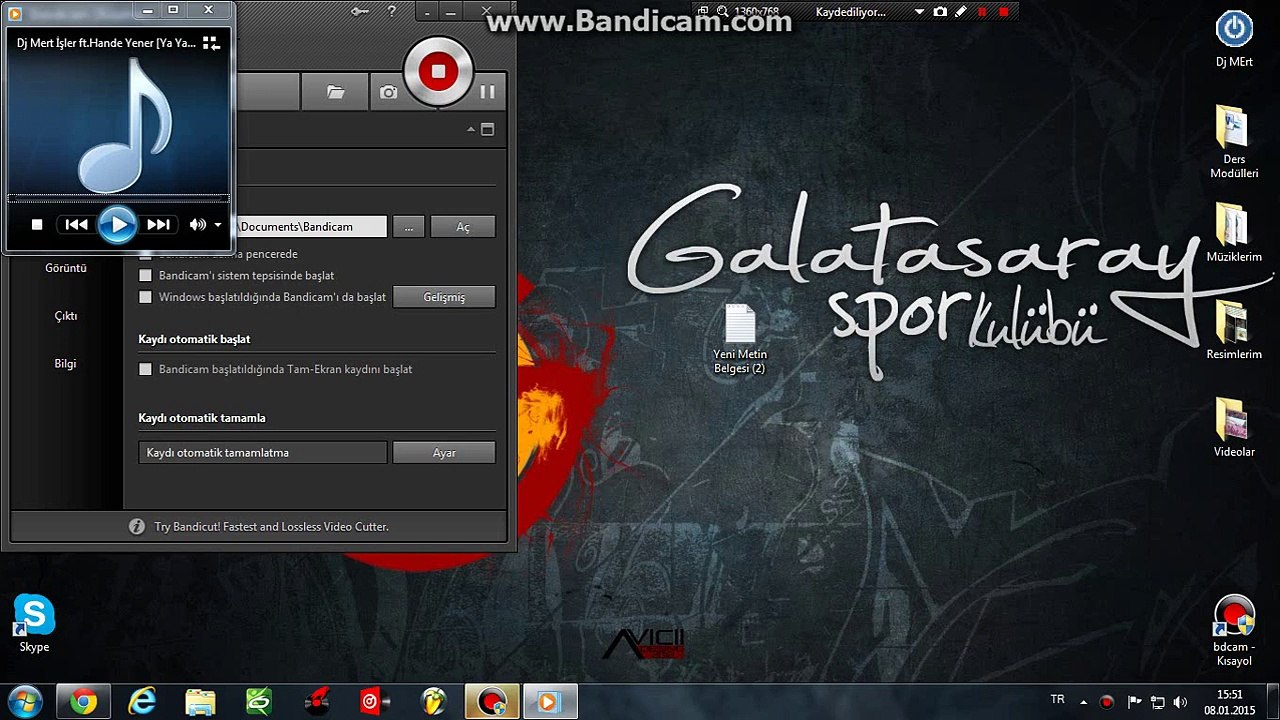
Task: Click the output folder path field
Action: click(311, 227)
